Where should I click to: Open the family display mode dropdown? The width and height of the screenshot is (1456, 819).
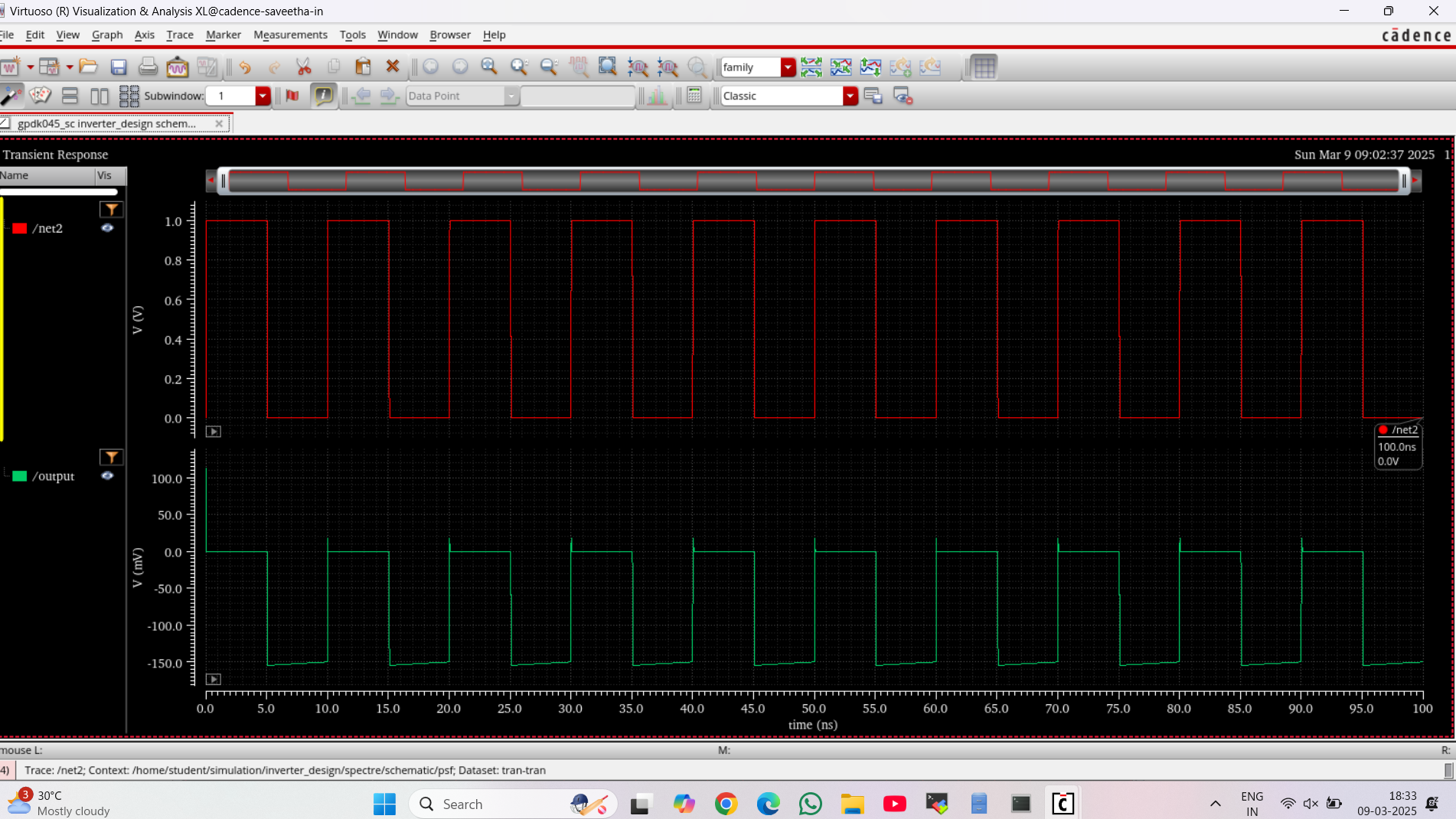(788, 67)
